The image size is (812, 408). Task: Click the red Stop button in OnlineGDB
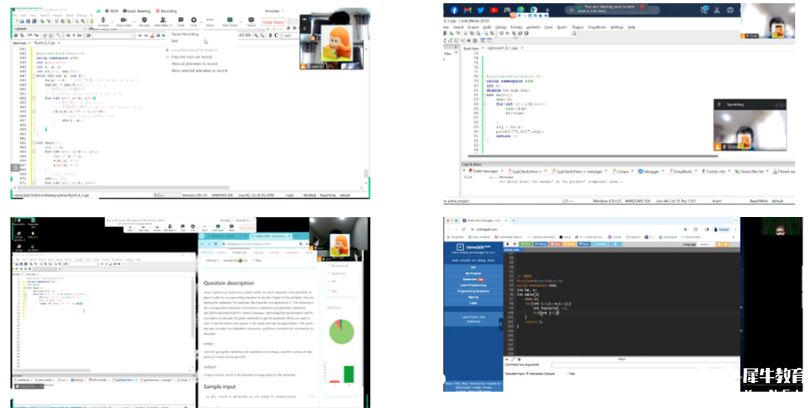pos(556,244)
